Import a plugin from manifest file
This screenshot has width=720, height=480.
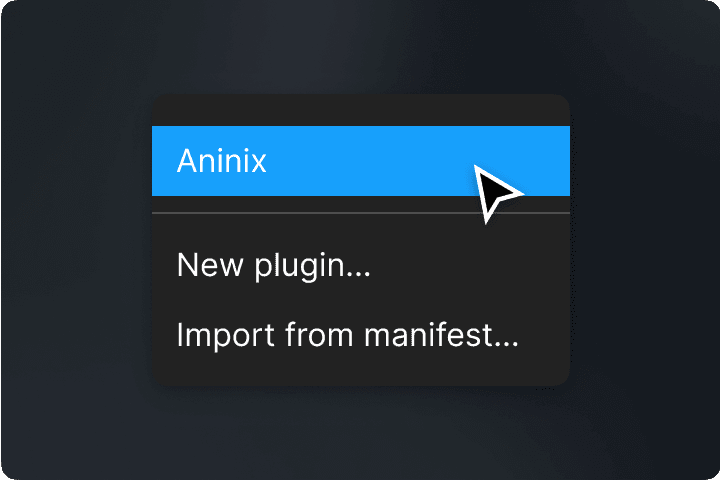point(360,335)
